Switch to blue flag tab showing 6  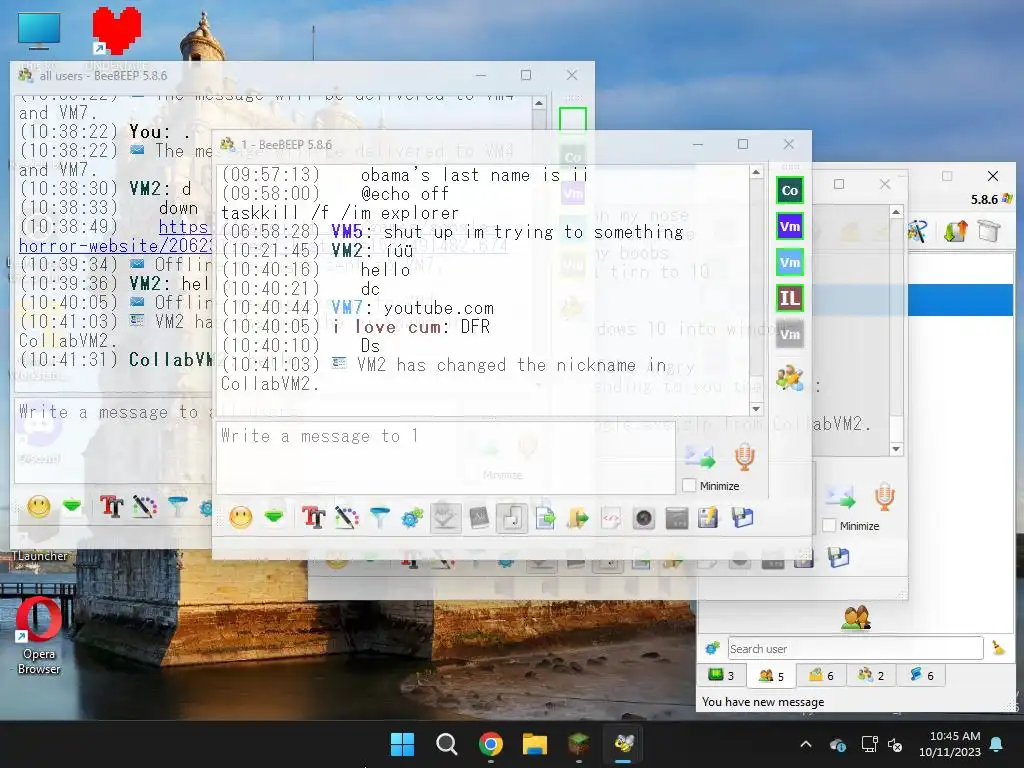pos(921,675)
